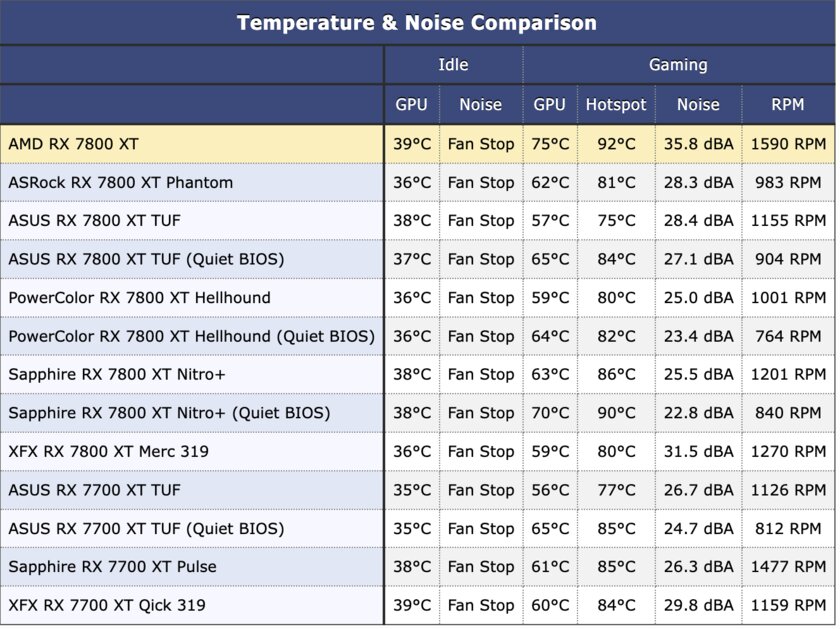This screenshot has height=629, width=840.
Task: Click the 764 RPM cell
Action: pos(788,336)
